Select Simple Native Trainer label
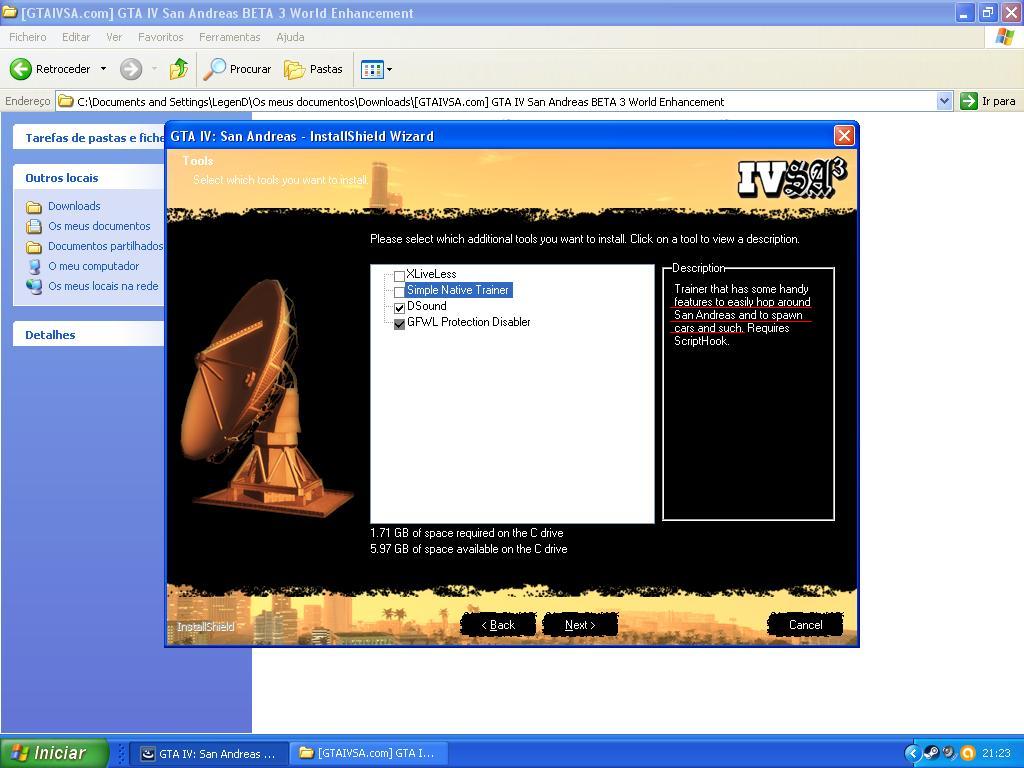 click(458, 290)
